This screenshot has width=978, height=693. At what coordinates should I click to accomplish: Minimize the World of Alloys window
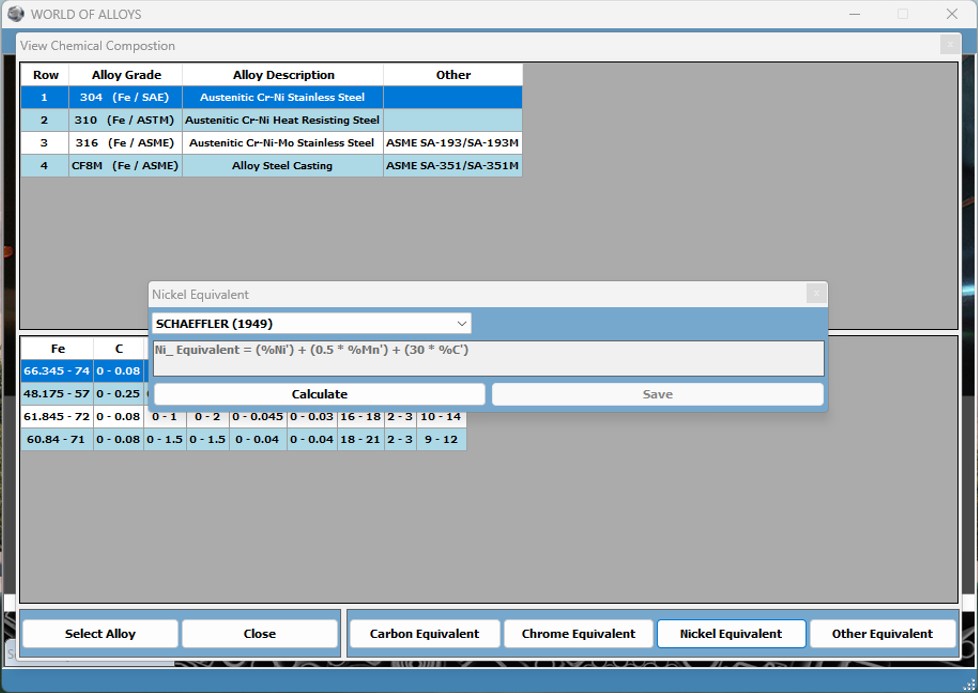click(855, 14)
